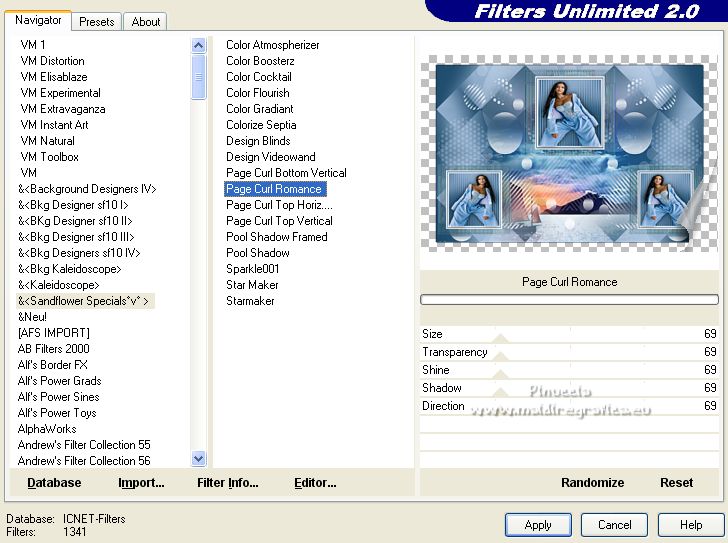Viewport: 728px width, 543px height.
Task: Click the filter preview image
Action: tap(569, 153)
